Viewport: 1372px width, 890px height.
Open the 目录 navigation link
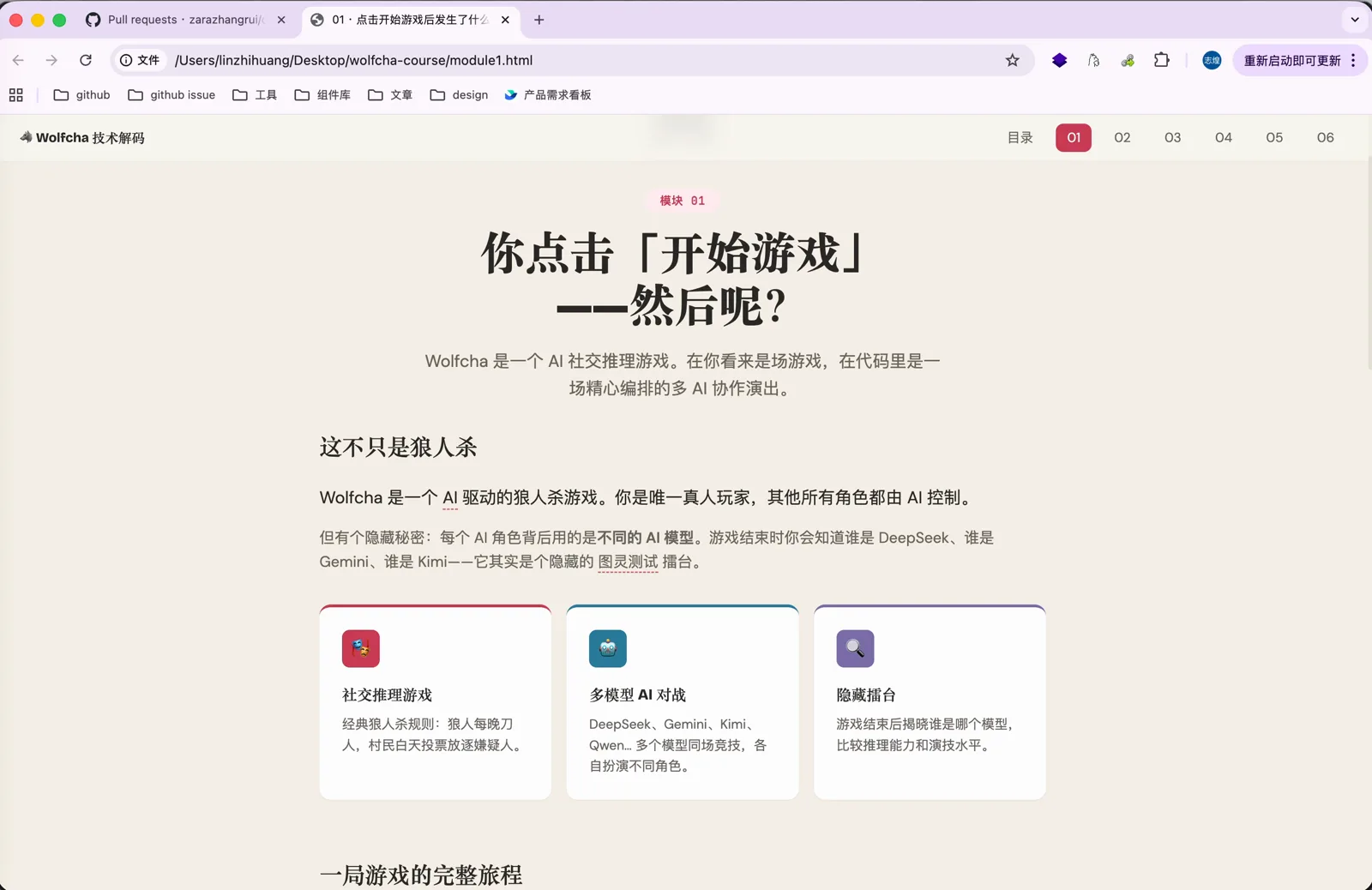coord(1020,137)
